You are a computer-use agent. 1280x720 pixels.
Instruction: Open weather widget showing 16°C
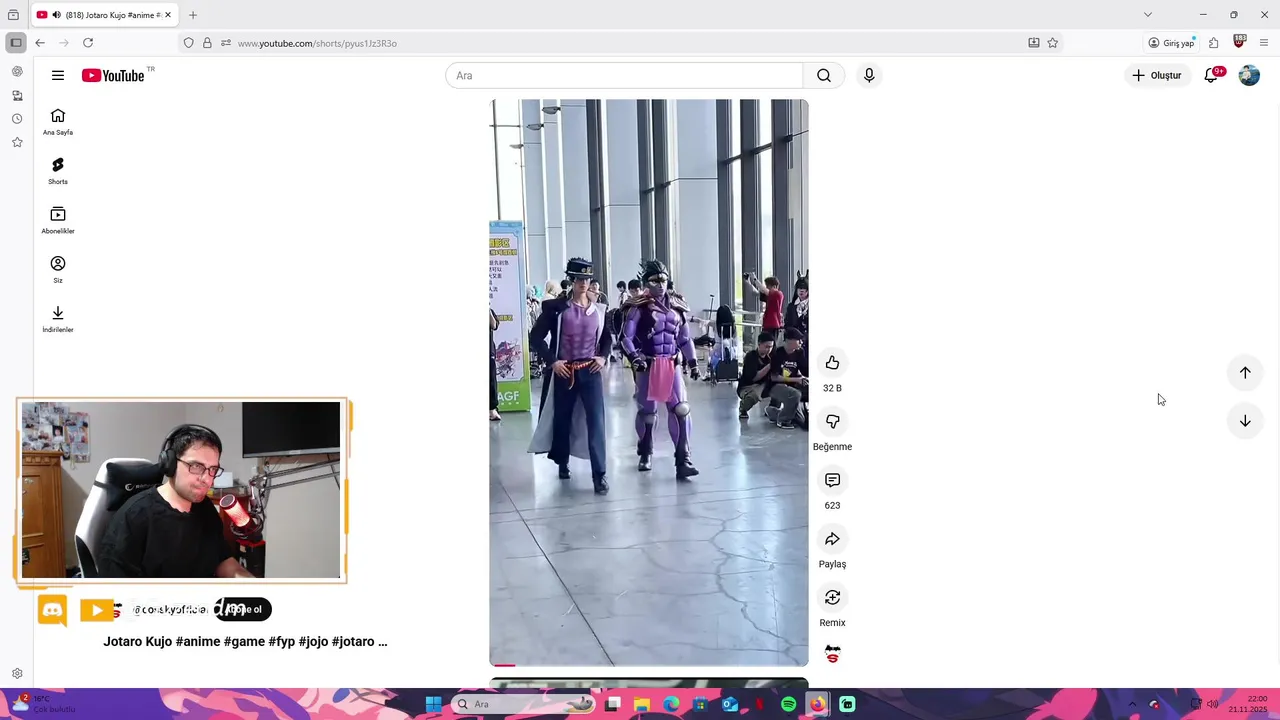point(42,704)
